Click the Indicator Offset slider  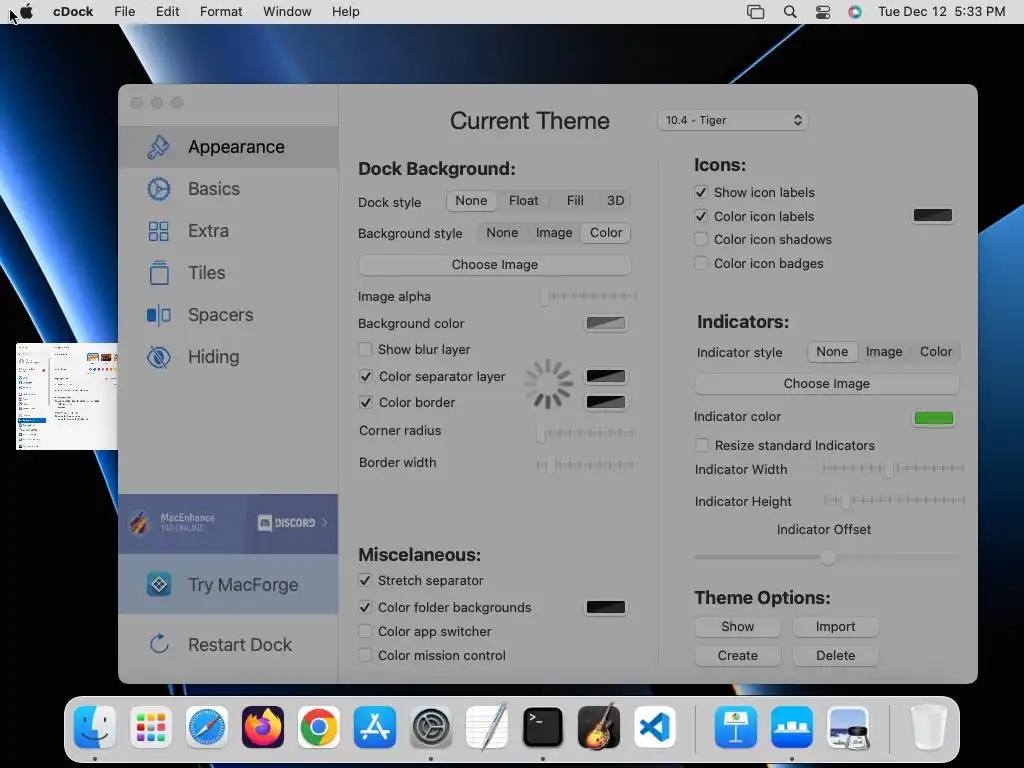[827, 558]
